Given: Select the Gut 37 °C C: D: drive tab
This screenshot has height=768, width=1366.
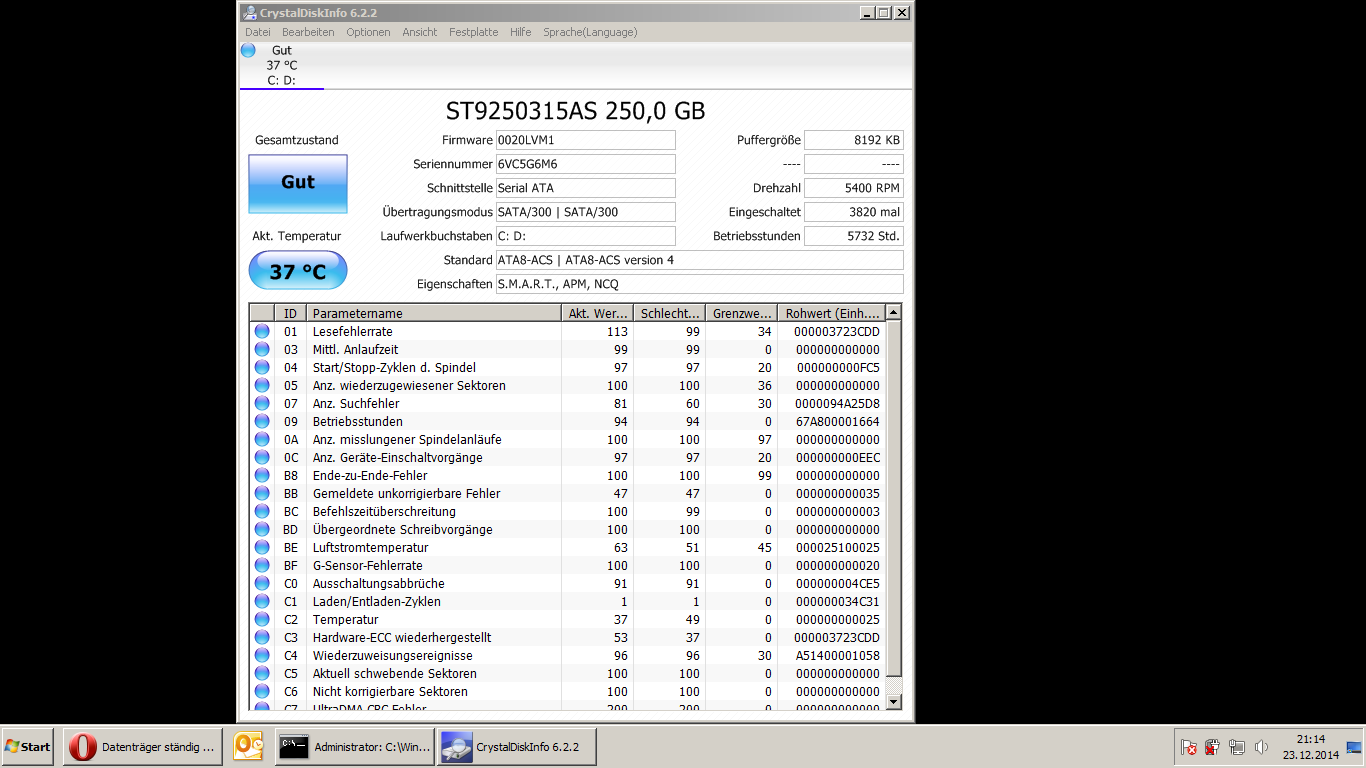Looking at the screenshot, I should pos(281,65).
